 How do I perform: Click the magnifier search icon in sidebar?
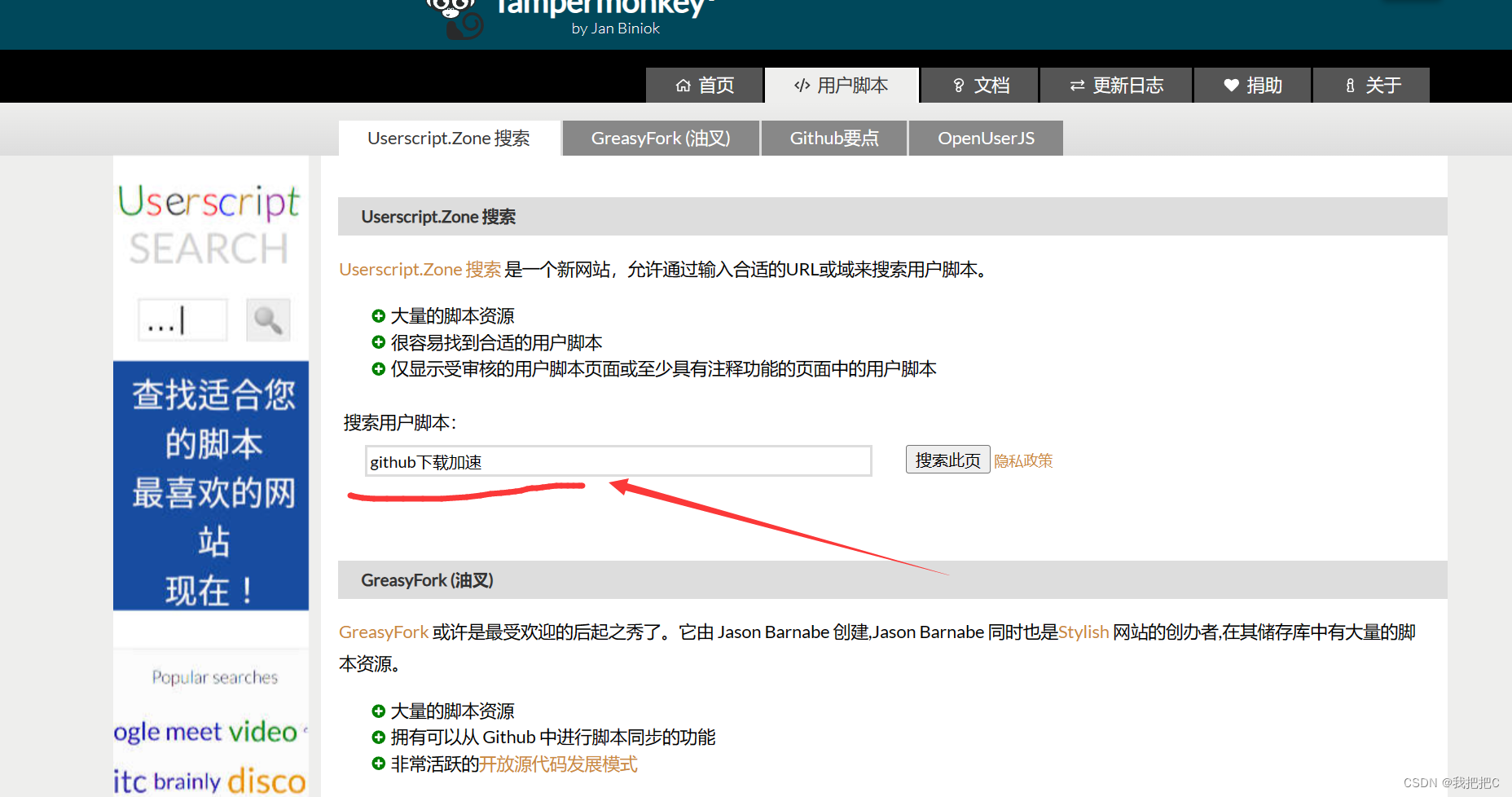point(268,320)
